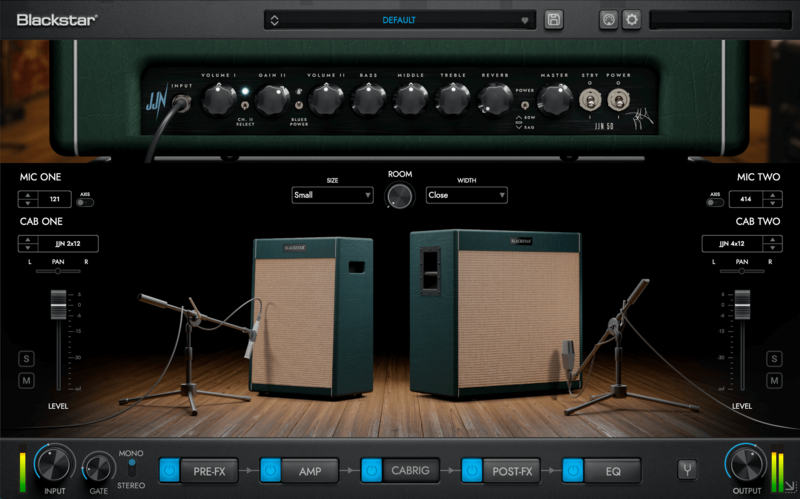800x499 pixels.
Task: Open the CABRIG tab
Action: tap(410, 470)
